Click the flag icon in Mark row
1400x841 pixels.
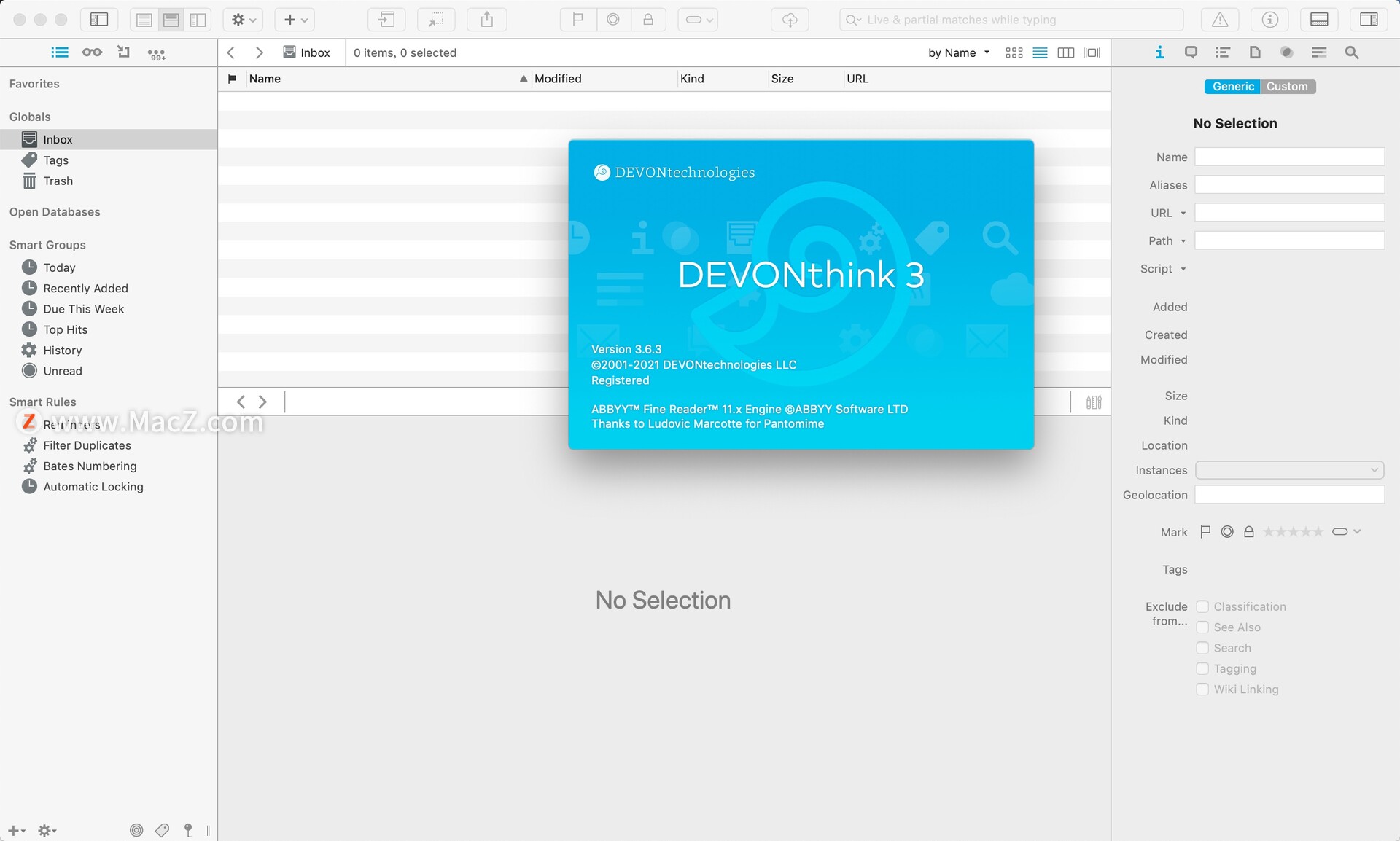[1205, 532]
